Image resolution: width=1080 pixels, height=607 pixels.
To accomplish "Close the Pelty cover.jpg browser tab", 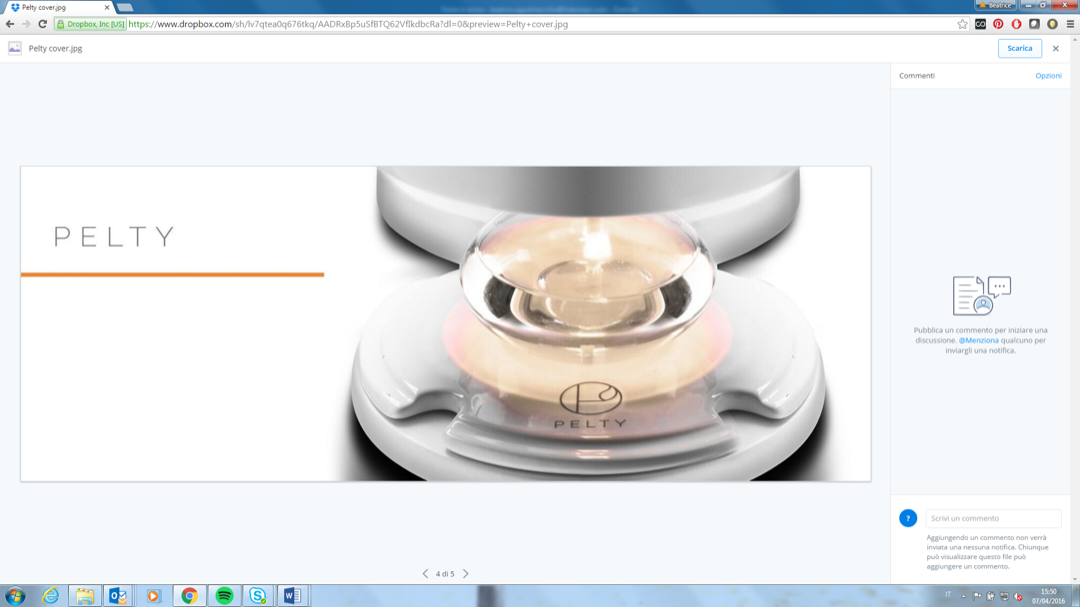I will coord(107,8).
